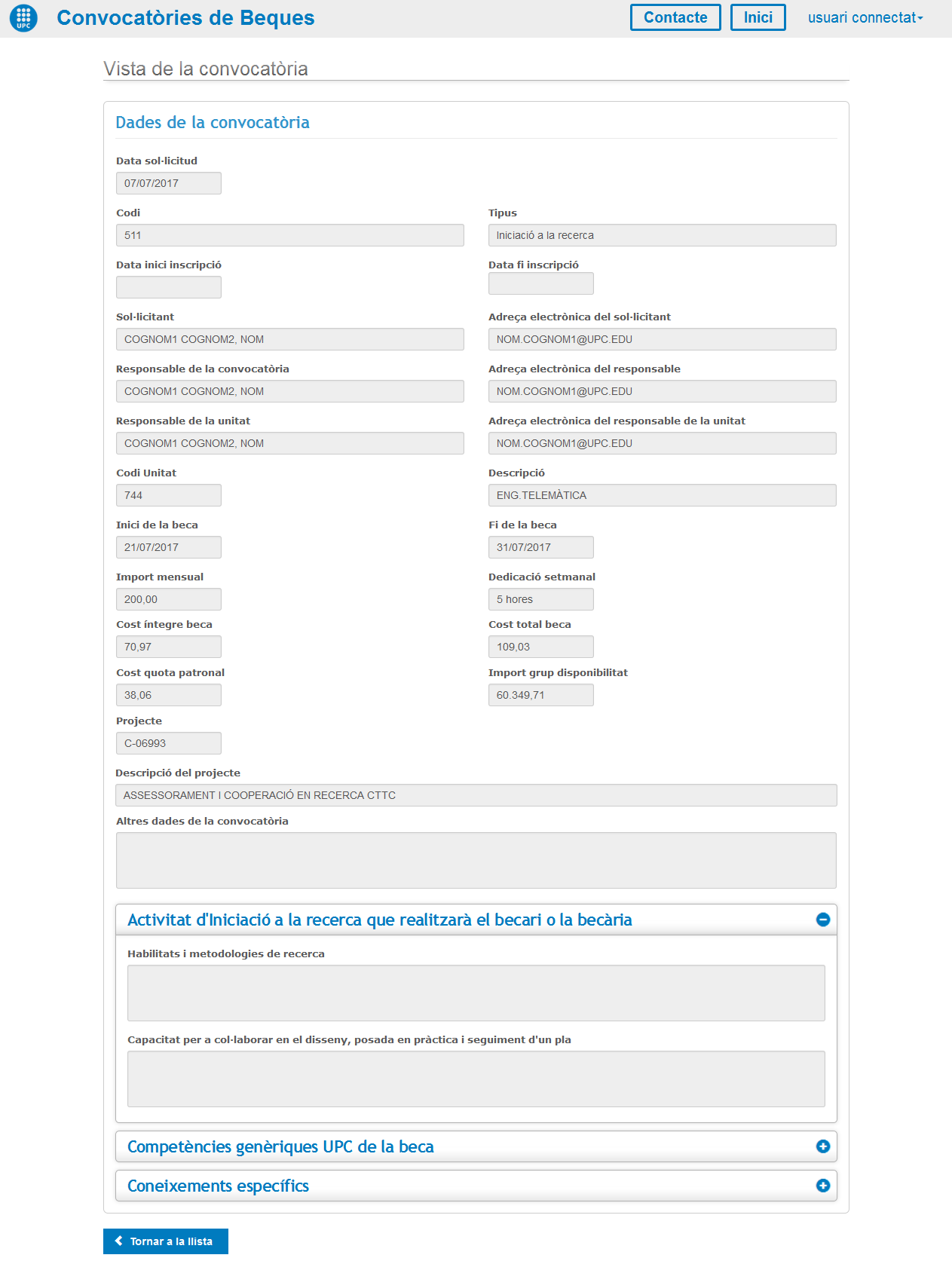Click the back arrow on Tornar button
This screenshot has width=952, height=1261.
coord(119,1241)
